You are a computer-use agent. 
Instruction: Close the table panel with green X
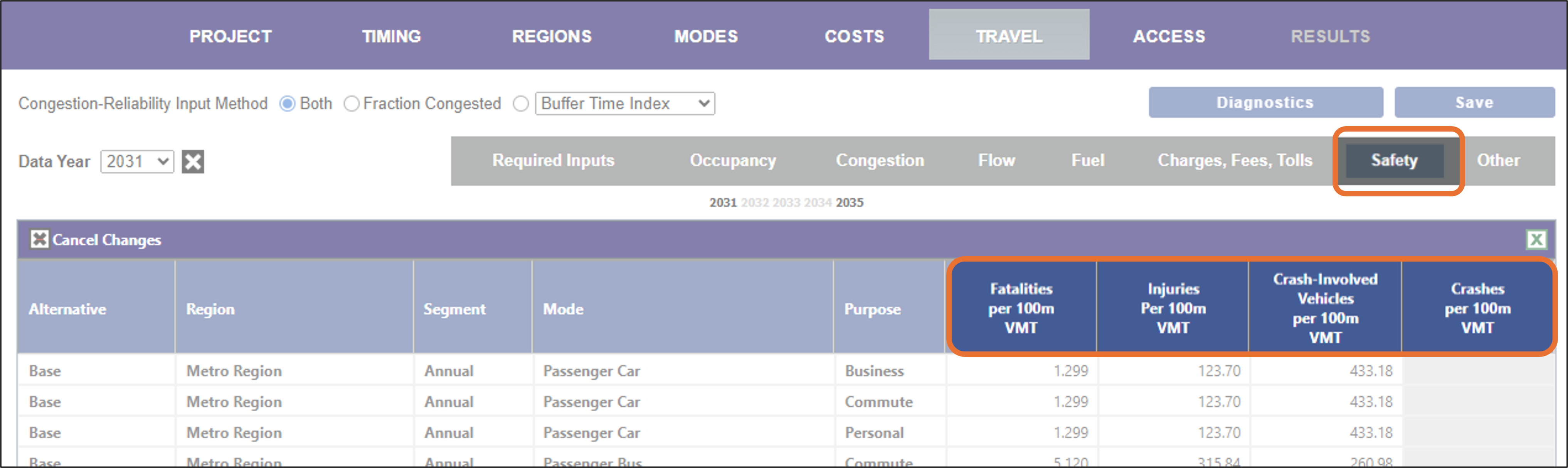[x=1536, y=240]
